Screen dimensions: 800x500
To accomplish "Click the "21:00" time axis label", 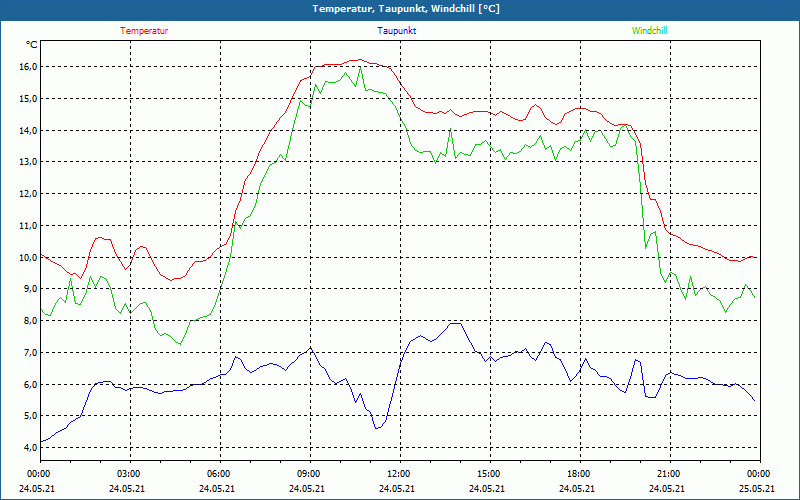I will (668, 474).
